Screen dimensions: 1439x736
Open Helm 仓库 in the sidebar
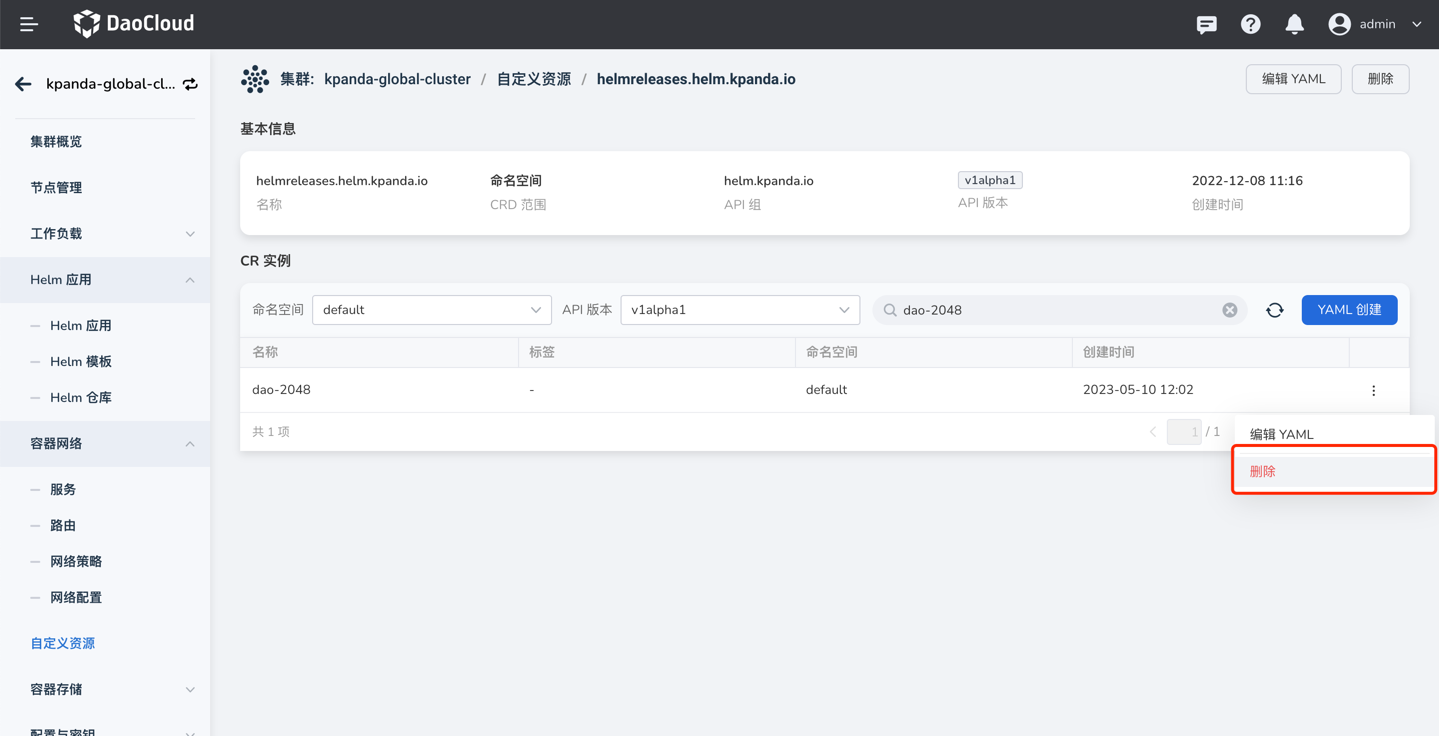point(81,398)
